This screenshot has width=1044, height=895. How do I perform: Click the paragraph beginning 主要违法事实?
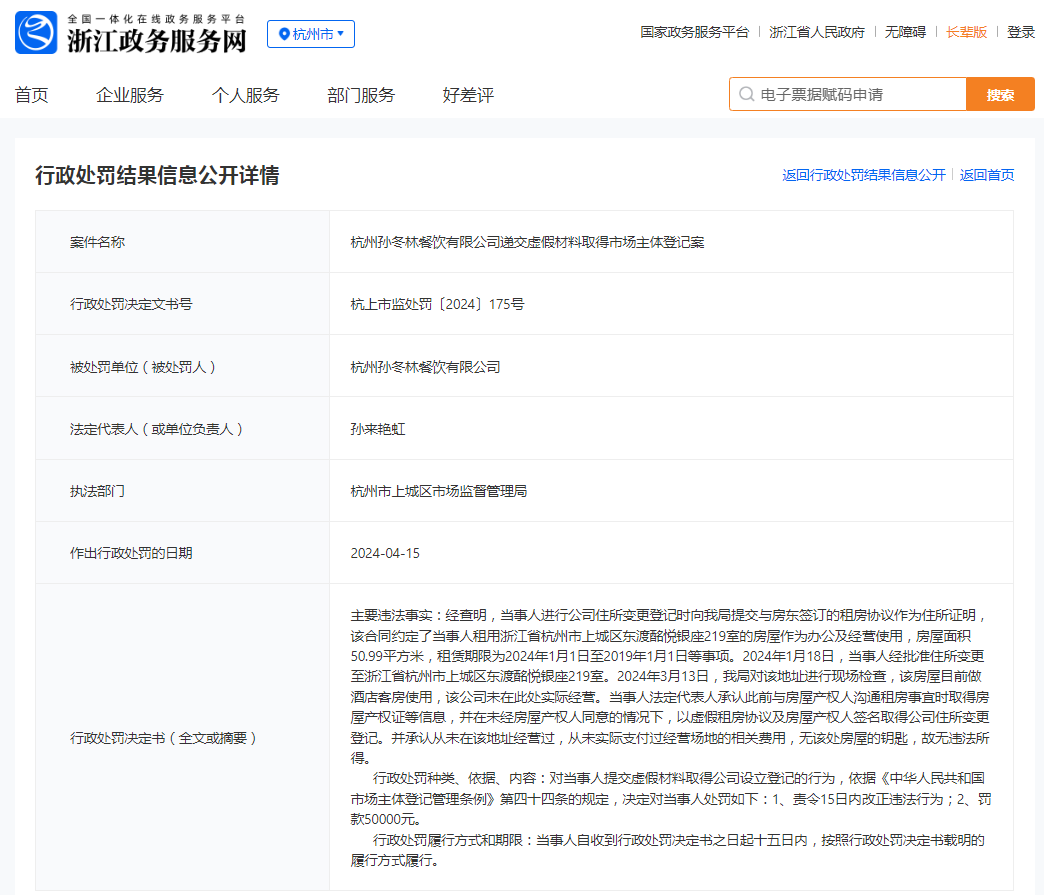point(670,687)
